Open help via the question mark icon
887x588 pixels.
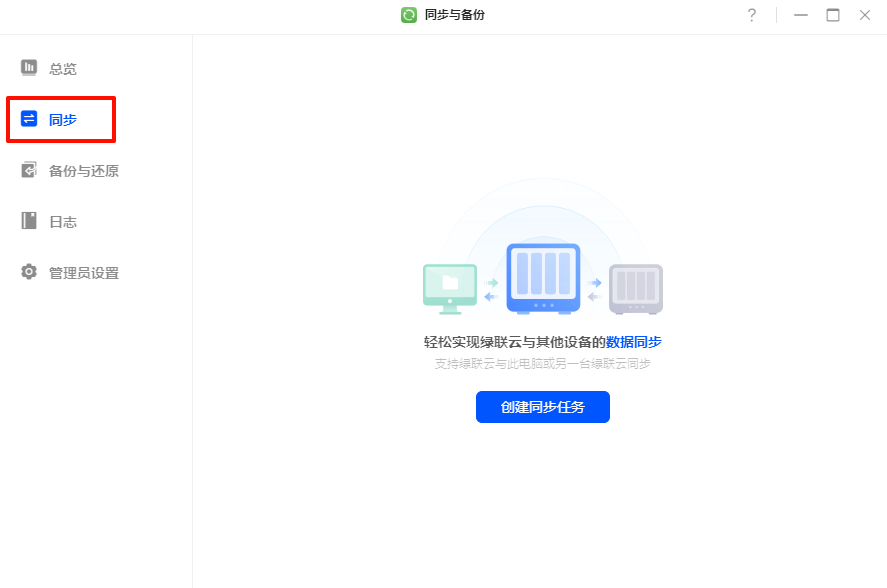pyautogui.click(x=752, y=15)
